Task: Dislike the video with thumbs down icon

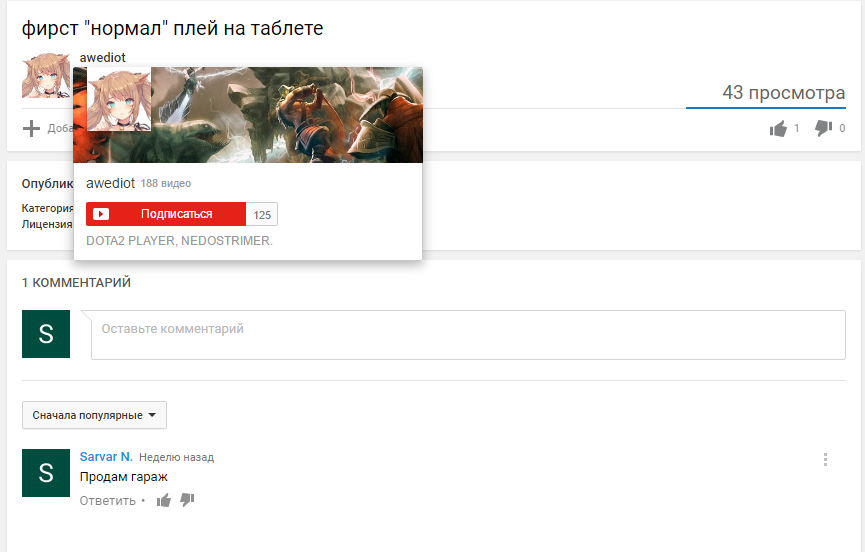Action: (823, 128)
